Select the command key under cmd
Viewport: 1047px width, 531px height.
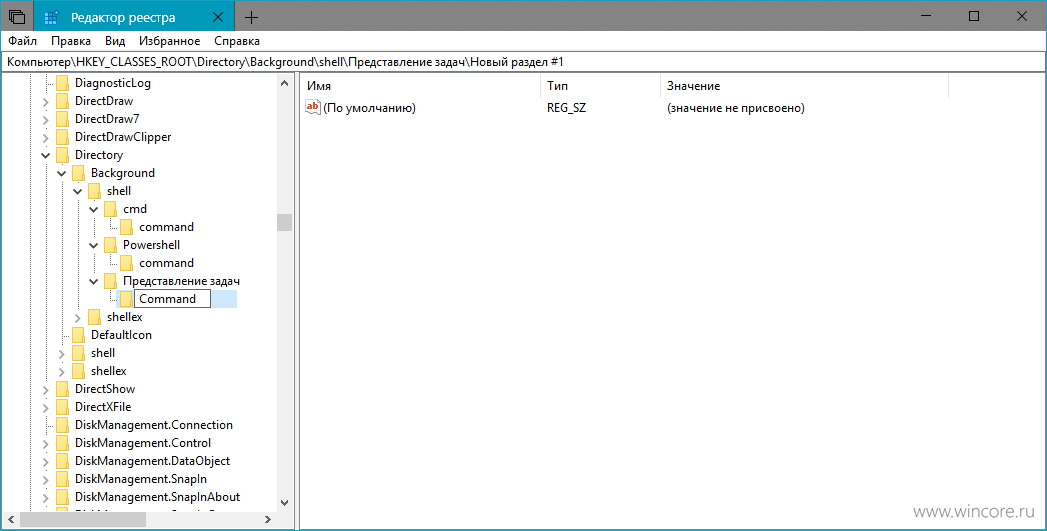166,227
